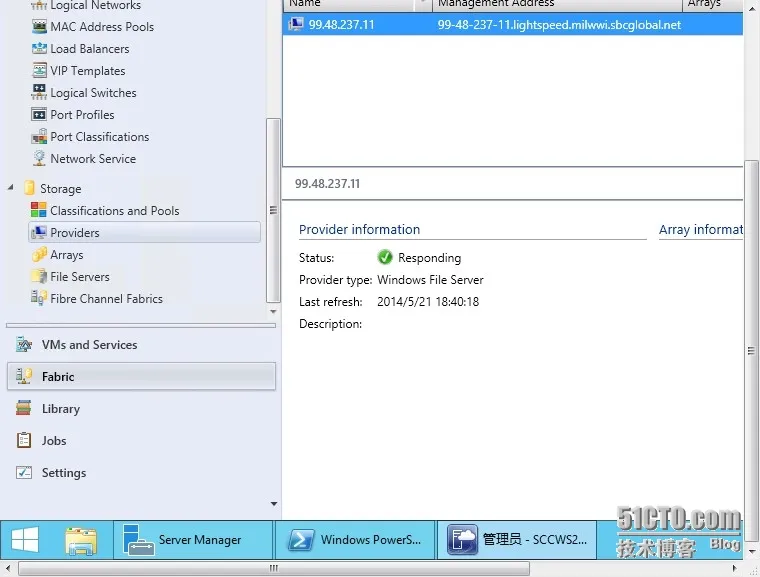
Task: Click the Array information section heading
Action: point(701,229)
